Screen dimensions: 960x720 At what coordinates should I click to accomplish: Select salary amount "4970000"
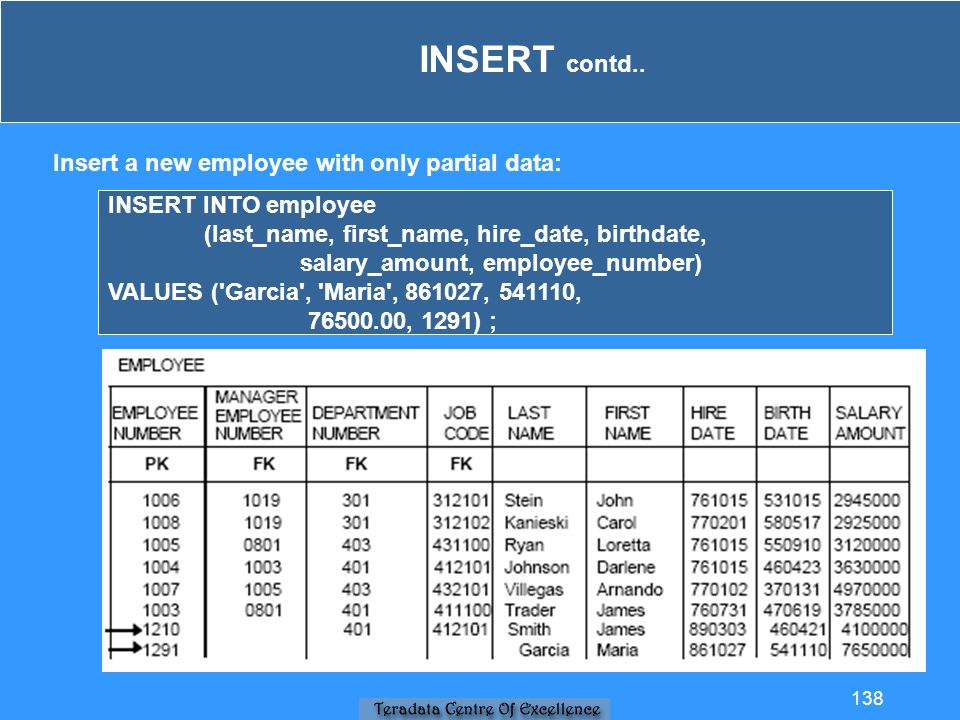click(866, 589)
